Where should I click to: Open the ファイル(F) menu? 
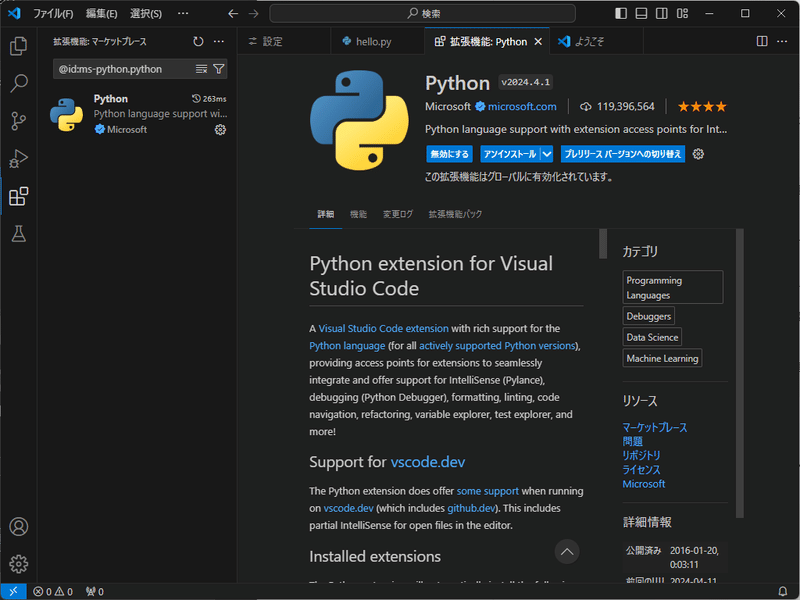(x=53, y=14)
